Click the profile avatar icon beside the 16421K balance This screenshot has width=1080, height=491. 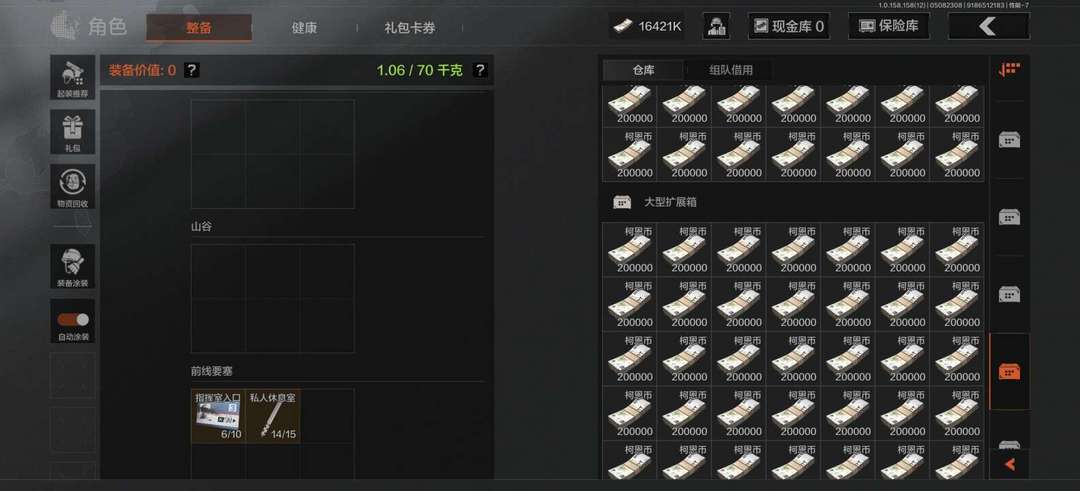point(716,26)
